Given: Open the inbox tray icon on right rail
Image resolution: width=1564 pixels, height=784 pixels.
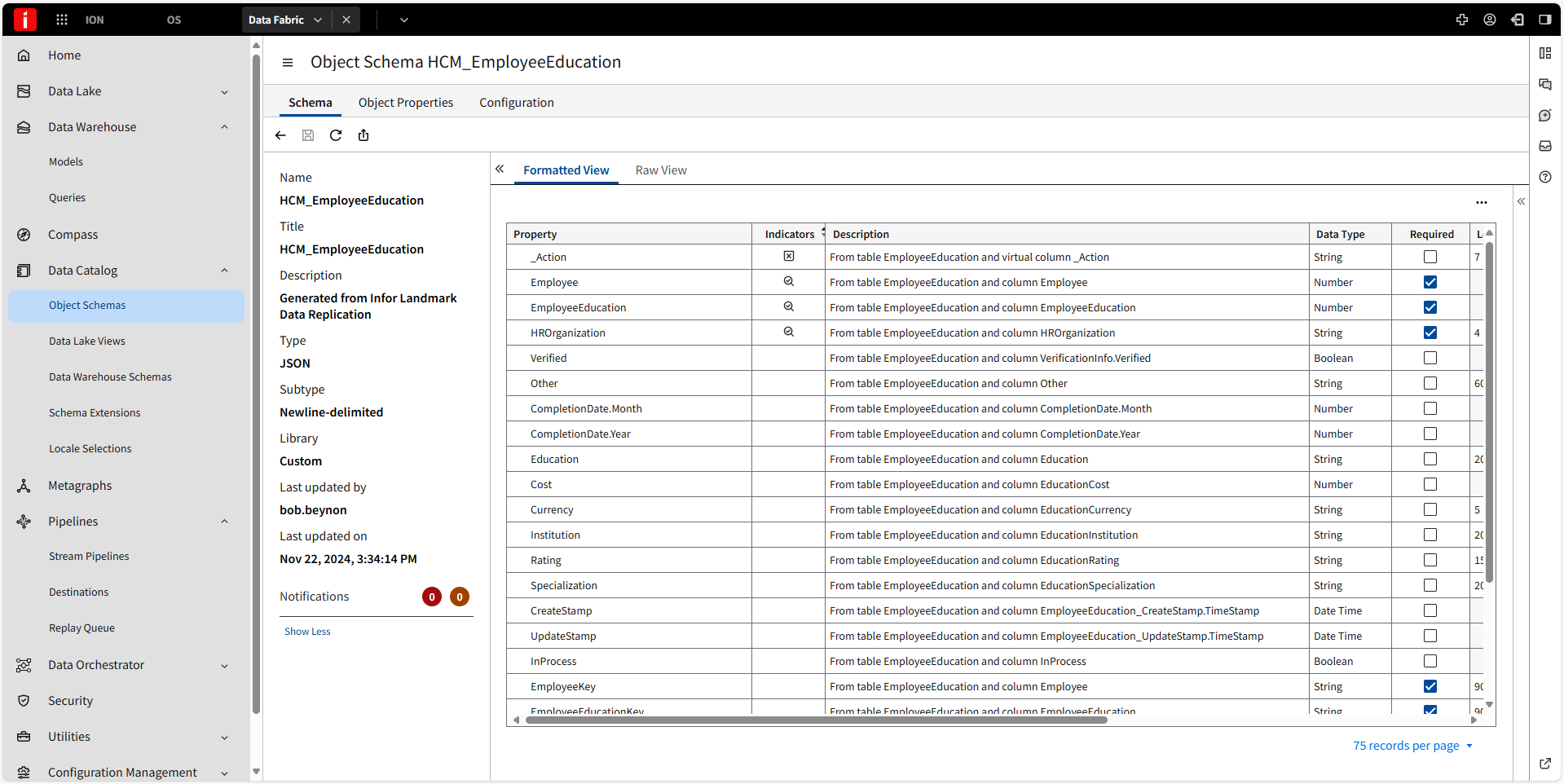Looking at the screenshot, I should click(1545, 146).
